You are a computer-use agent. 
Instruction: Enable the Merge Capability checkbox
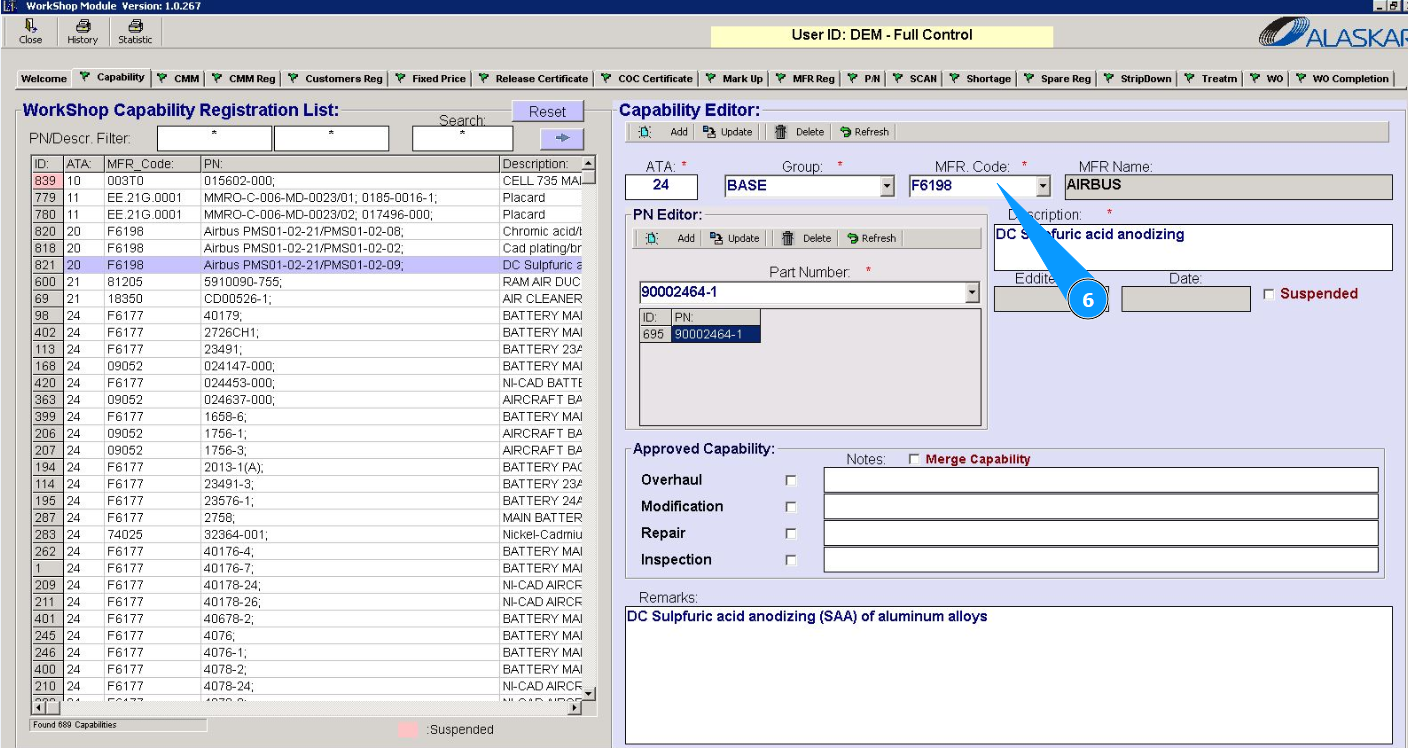[914, 459]
